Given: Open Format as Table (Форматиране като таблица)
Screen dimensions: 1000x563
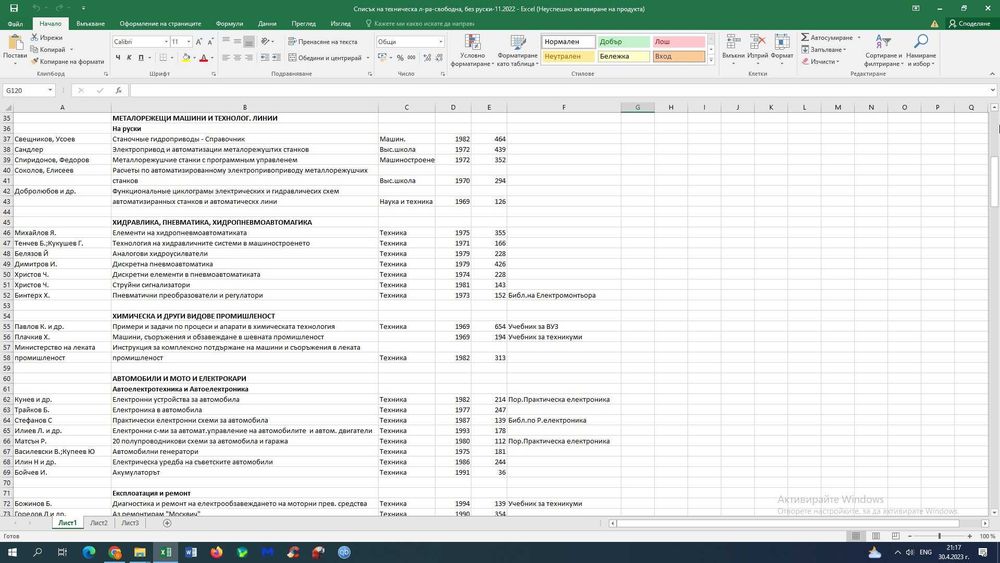Looking at the screenshot, I should (x=518, y=50).
